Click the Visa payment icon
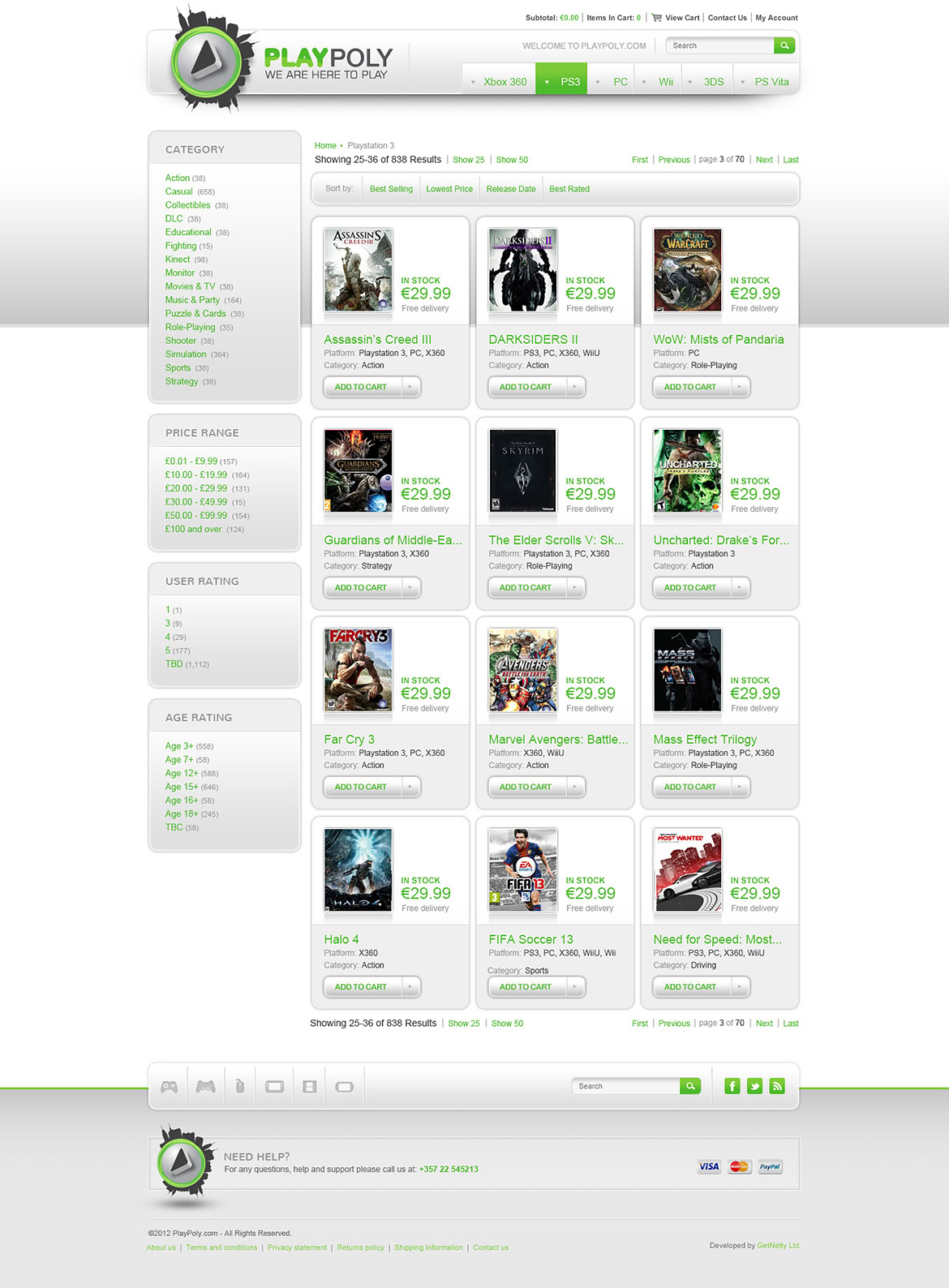Viewport: 949px width, 1288px height. tap(709, 1167)
